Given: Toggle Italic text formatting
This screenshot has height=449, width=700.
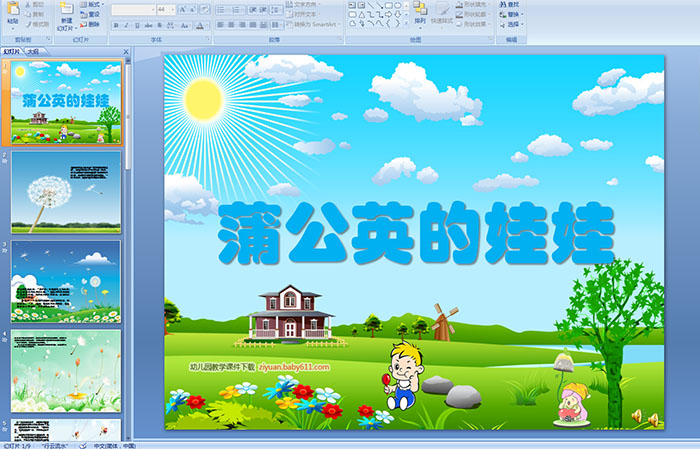Looking at the screenshot, I should (x=127, y=24).
